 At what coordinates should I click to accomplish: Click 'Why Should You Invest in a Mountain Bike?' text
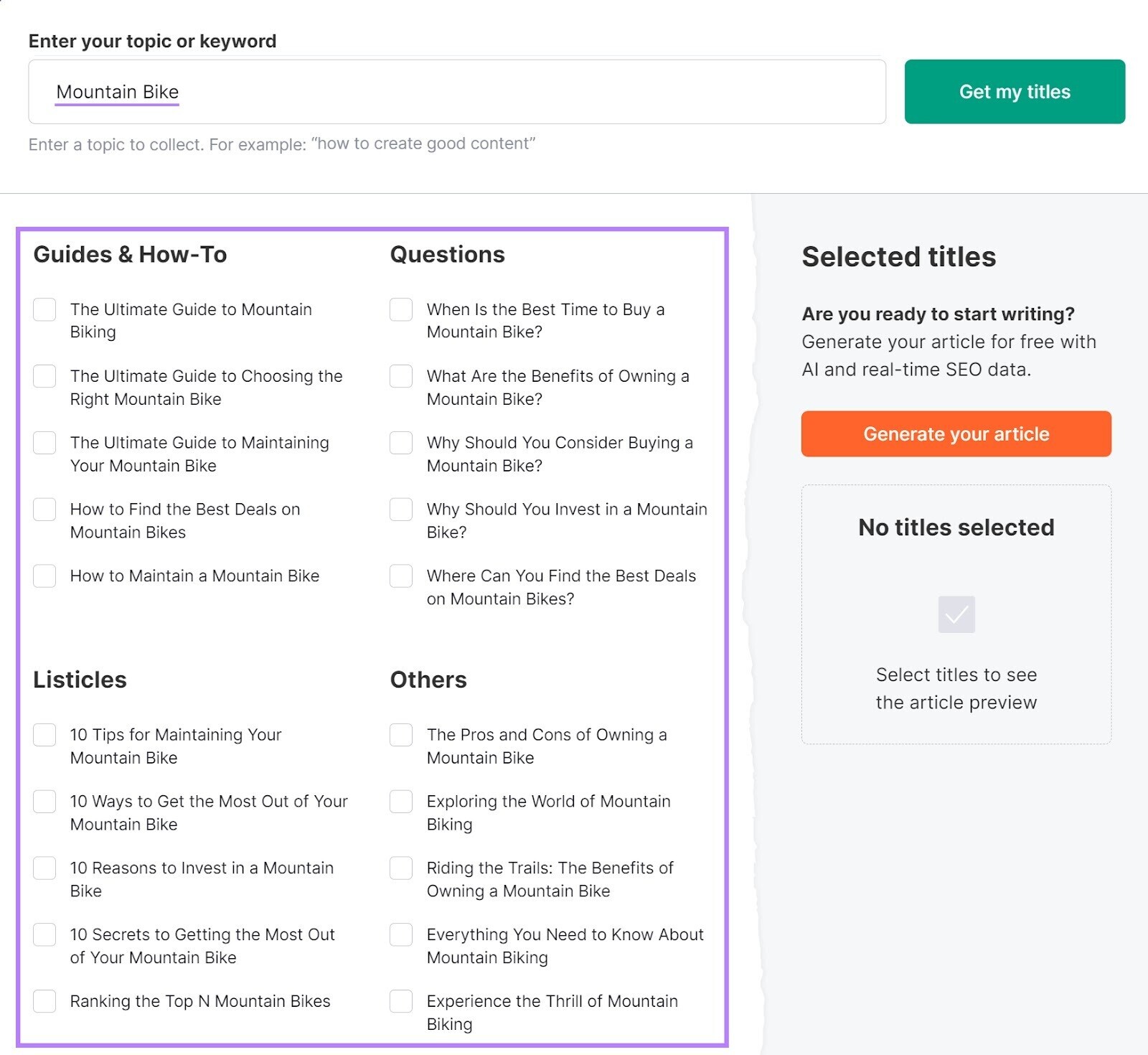point(567,521)
